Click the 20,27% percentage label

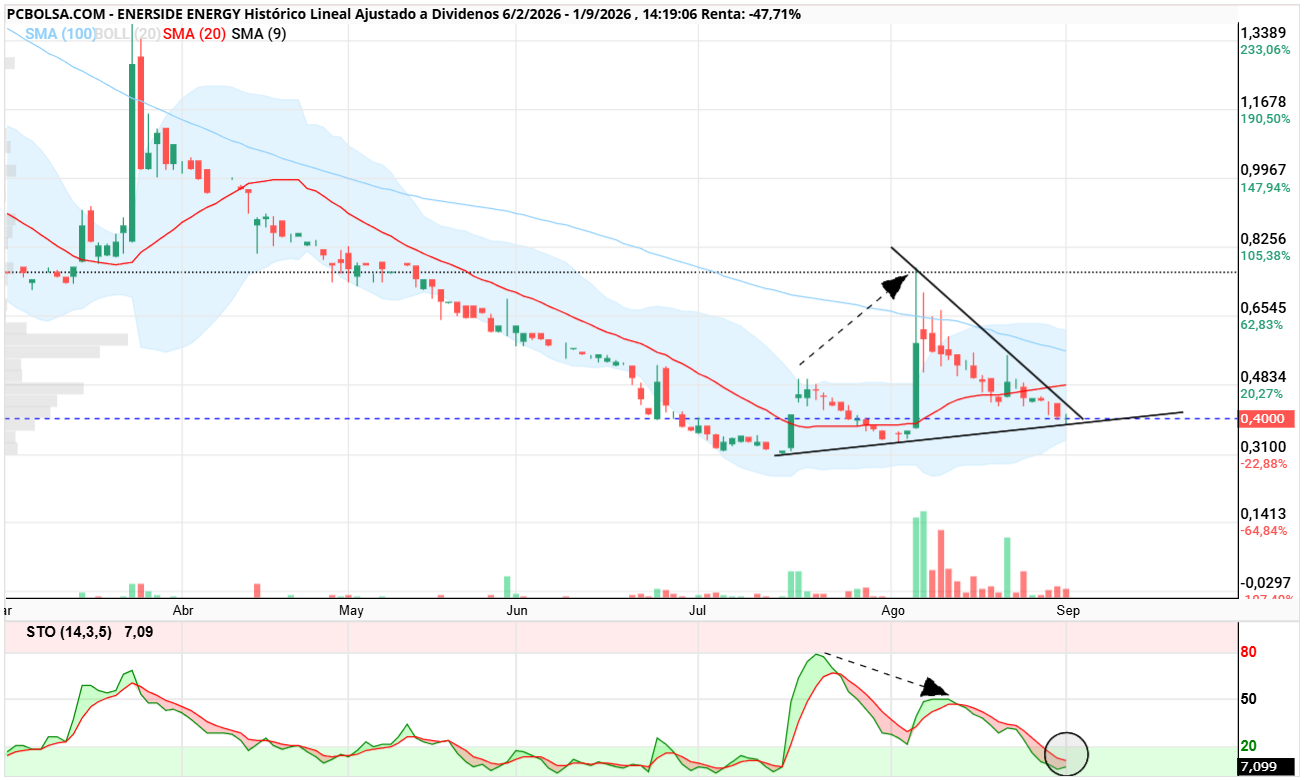point(1262,393)
